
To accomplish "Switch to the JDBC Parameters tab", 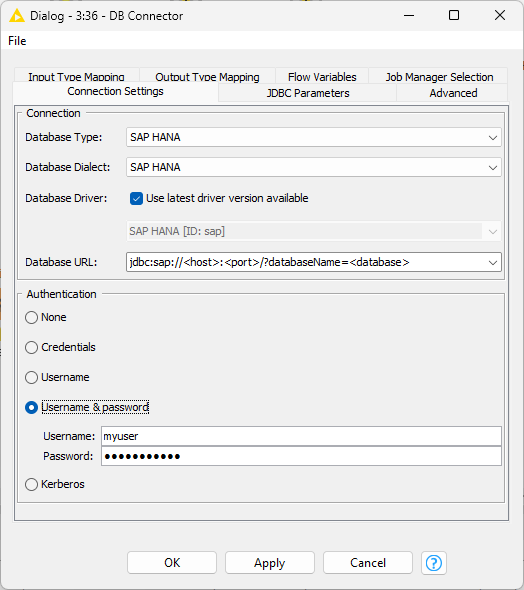I will [308, 93].
